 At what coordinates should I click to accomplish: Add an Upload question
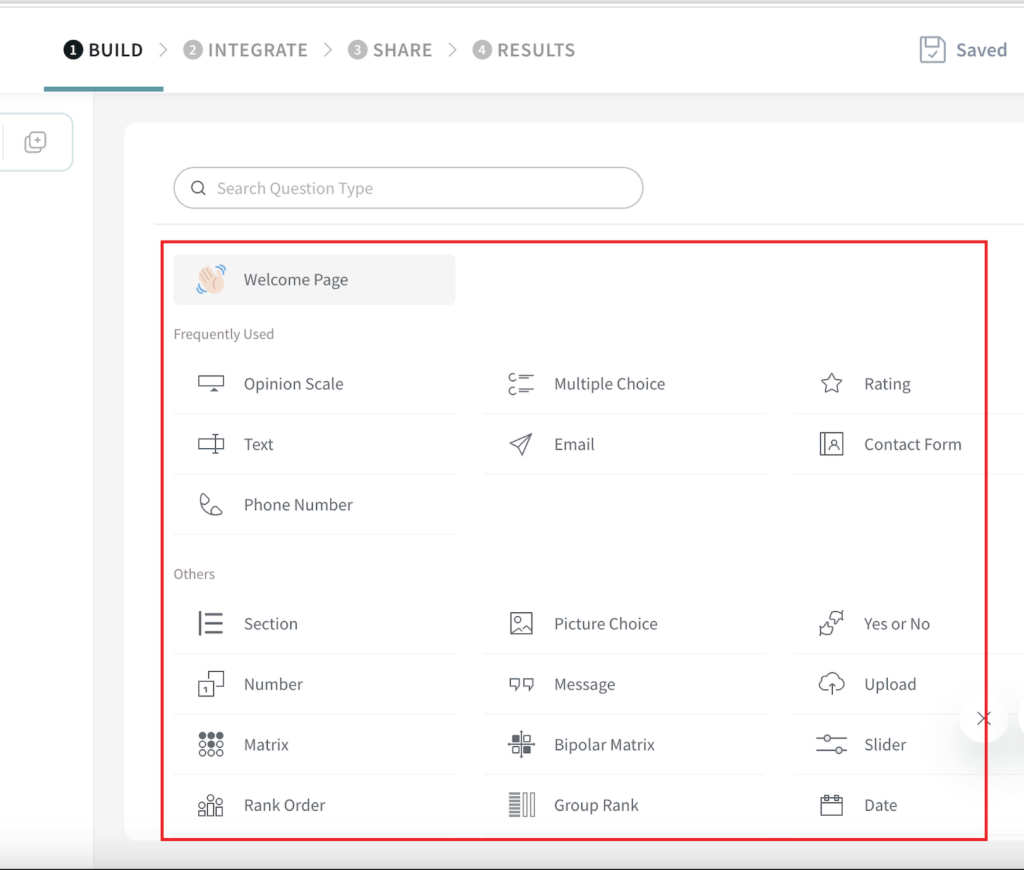point(888,684)
